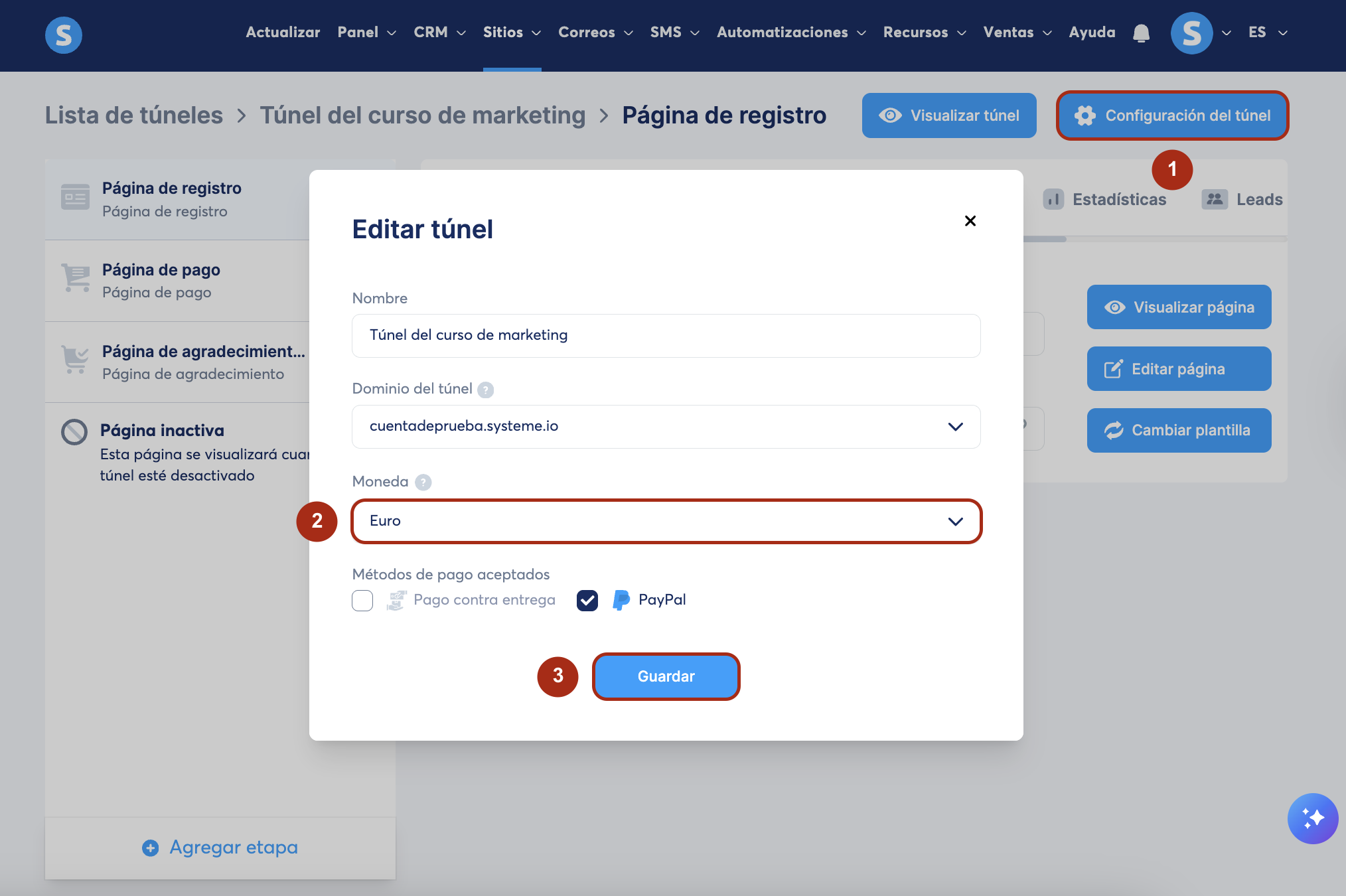Screen dimensions: 1346x896
Task: Click the notification bell icon
Action: (x=1141, y=33)
